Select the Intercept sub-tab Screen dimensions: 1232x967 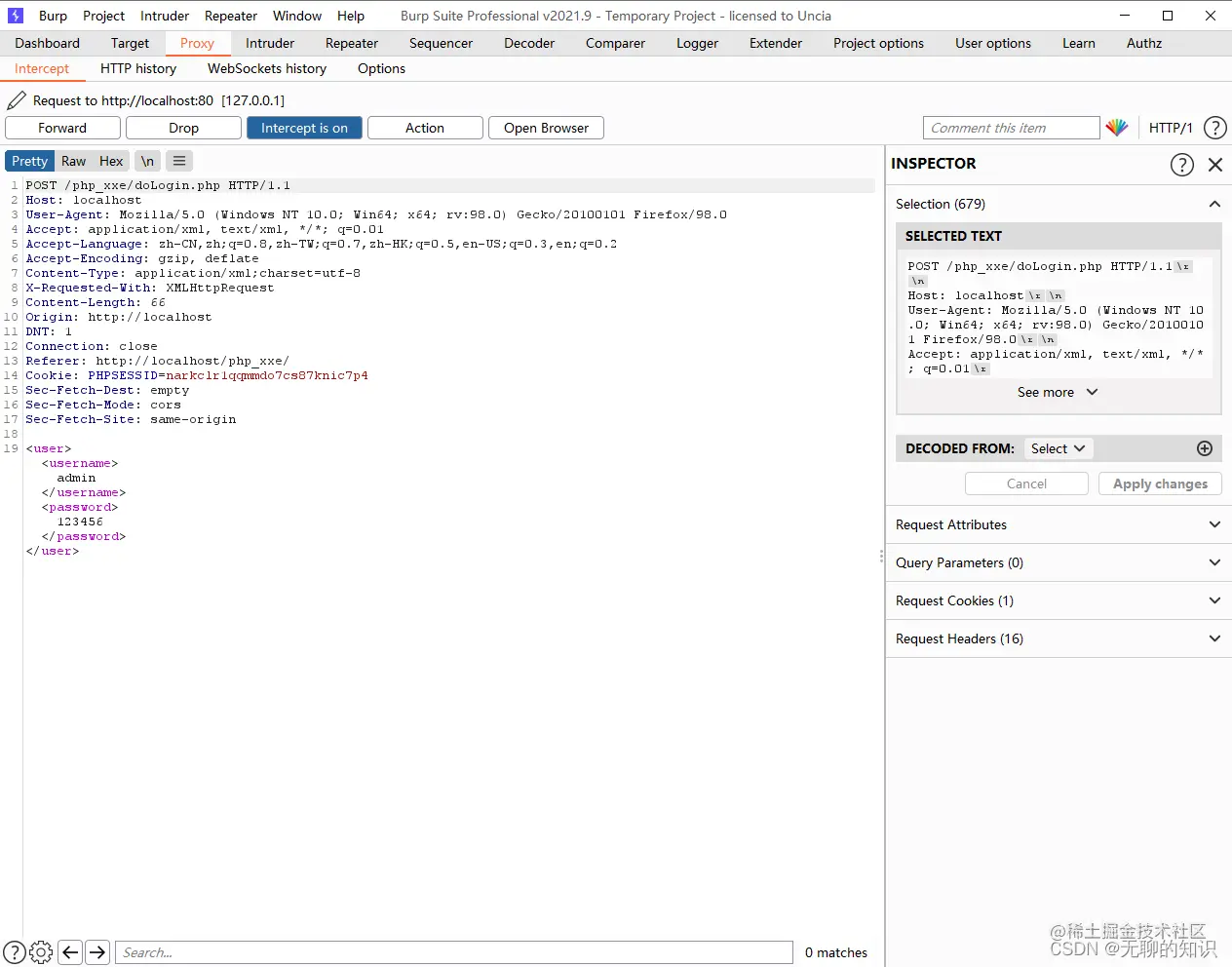(42, 68)
